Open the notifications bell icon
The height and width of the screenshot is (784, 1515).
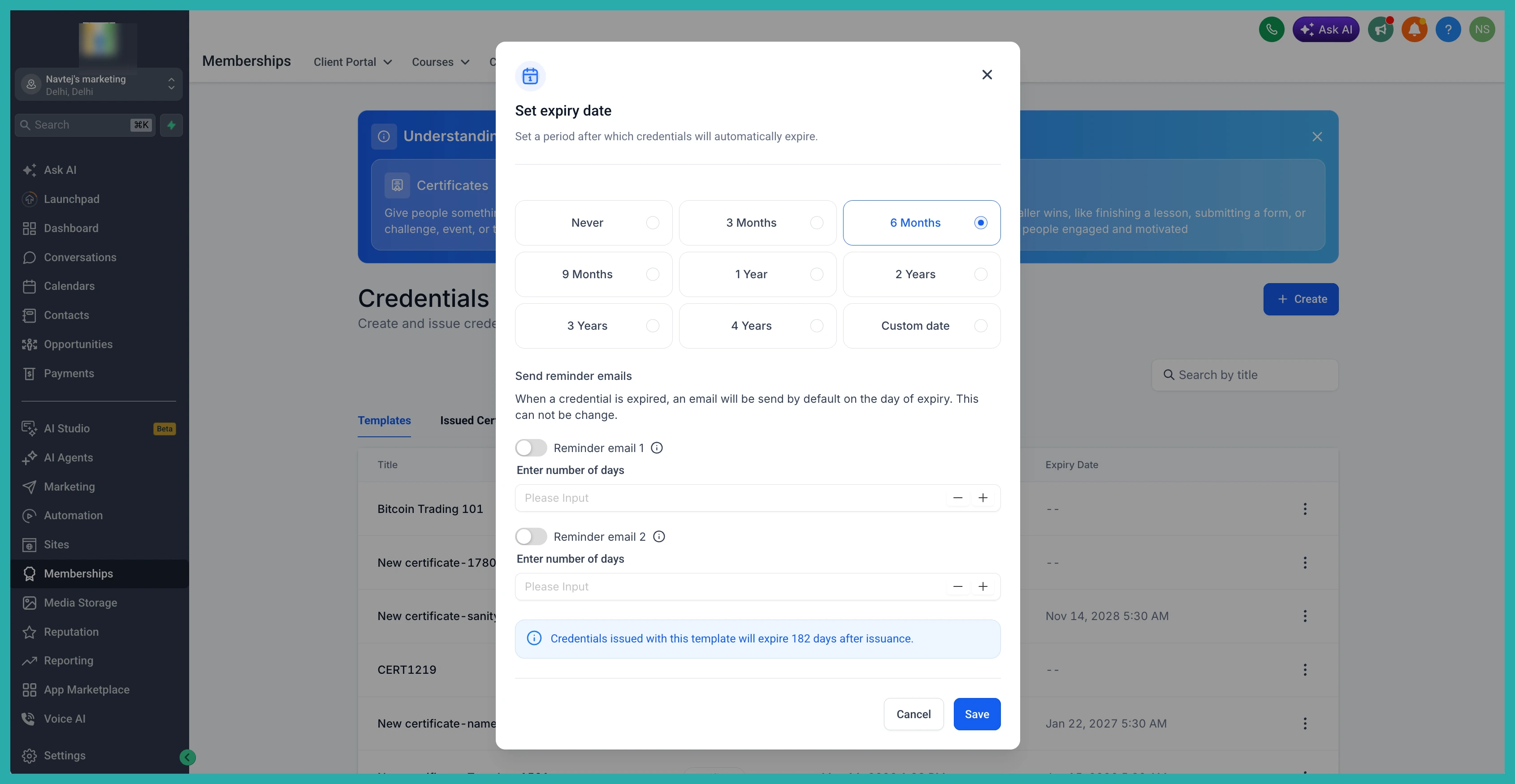1415,30
